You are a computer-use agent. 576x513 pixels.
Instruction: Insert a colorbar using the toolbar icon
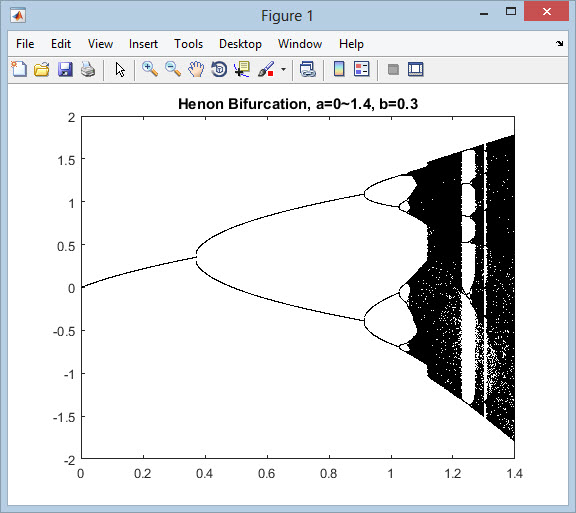(x=339, y=69)
